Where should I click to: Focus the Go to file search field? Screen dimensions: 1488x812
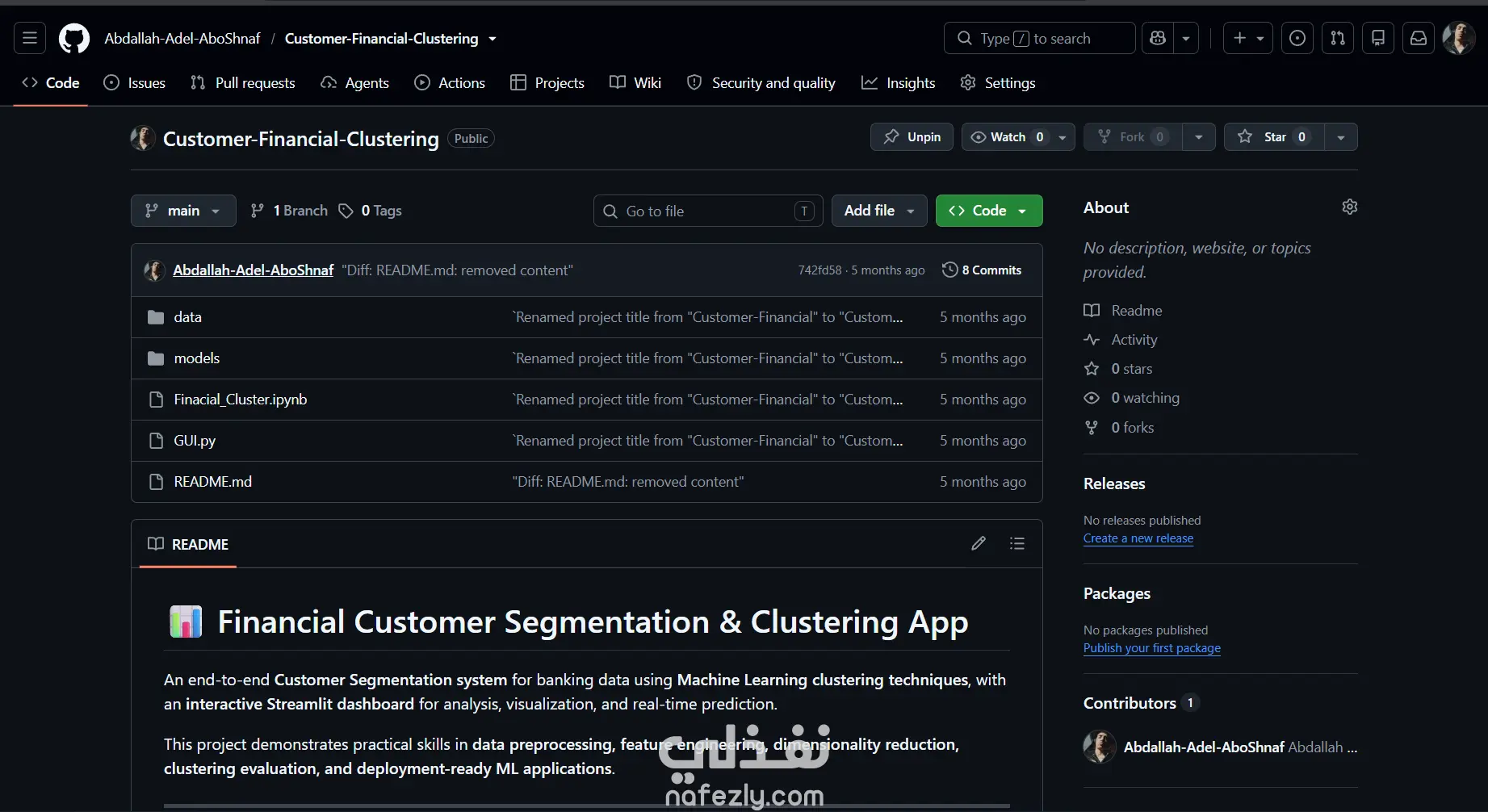(x=708, y=211)
